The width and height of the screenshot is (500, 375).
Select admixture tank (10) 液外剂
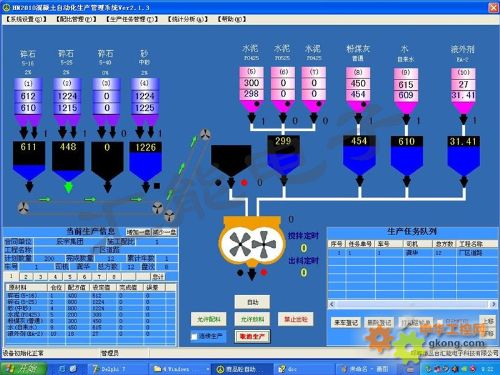coord(463,90)
